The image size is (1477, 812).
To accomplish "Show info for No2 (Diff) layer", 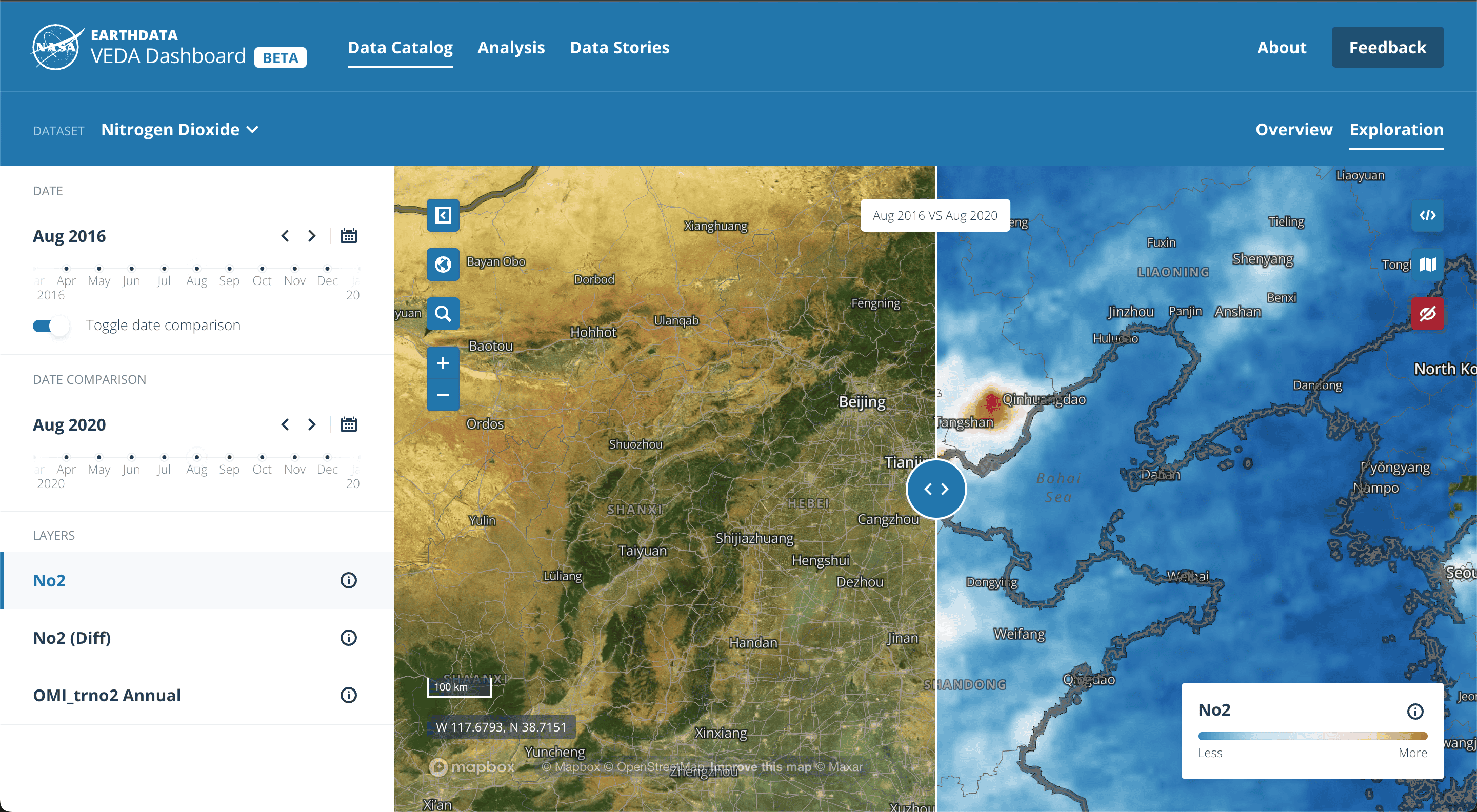I will pyautogui.click(x=349, y=638).
